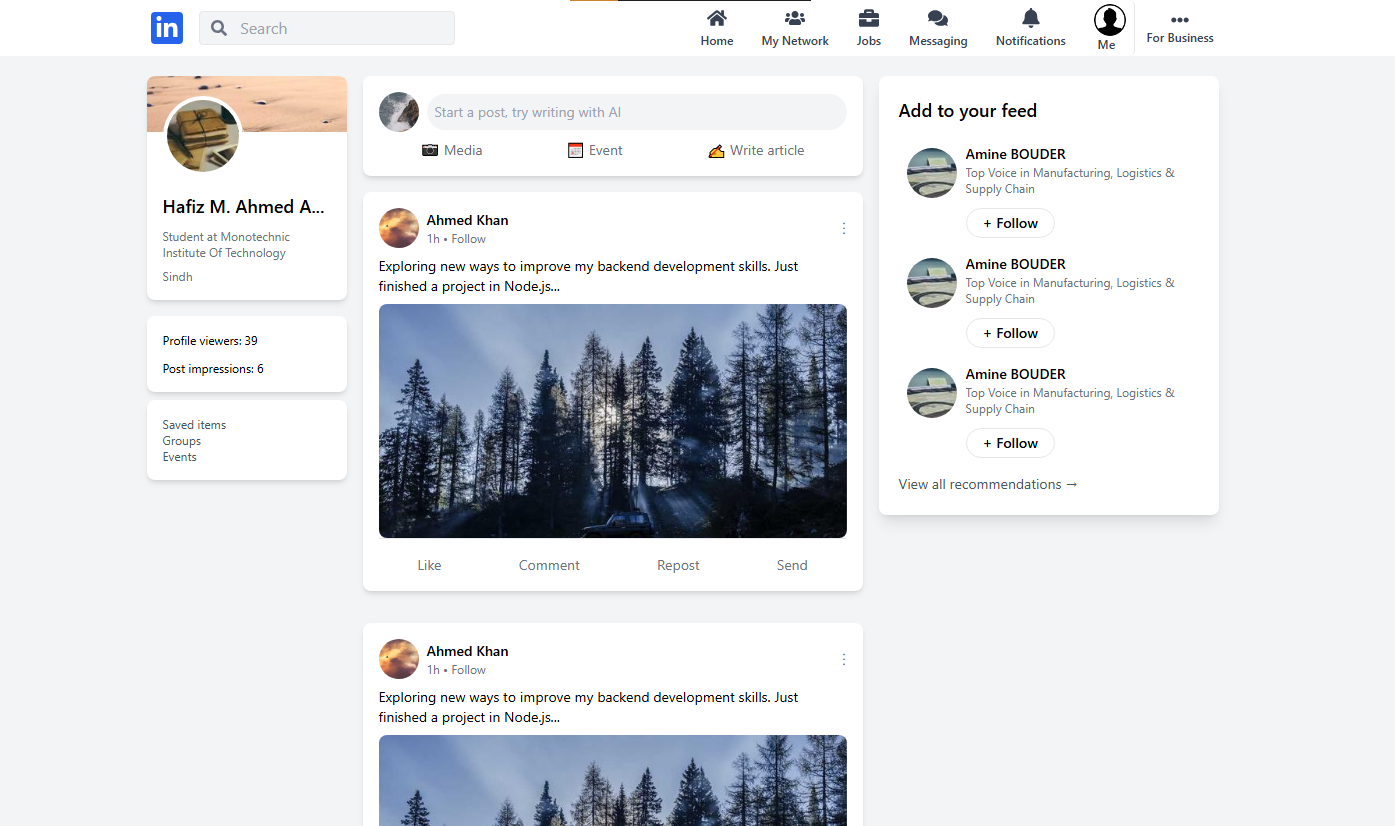Image resolution: width=1395 pixels, height=826 pixels.
Task: Open Events link in sidebar
Action: click(180, 457)
